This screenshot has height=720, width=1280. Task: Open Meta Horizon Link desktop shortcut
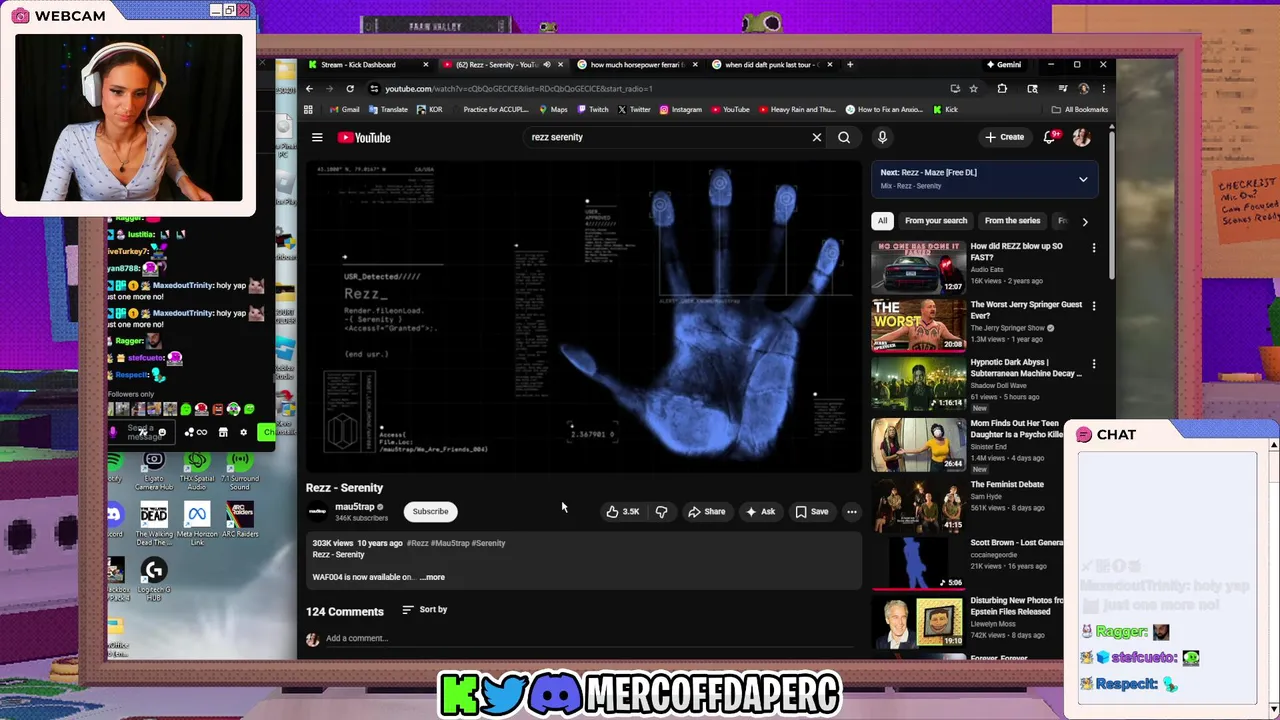[x=197, y=525]
